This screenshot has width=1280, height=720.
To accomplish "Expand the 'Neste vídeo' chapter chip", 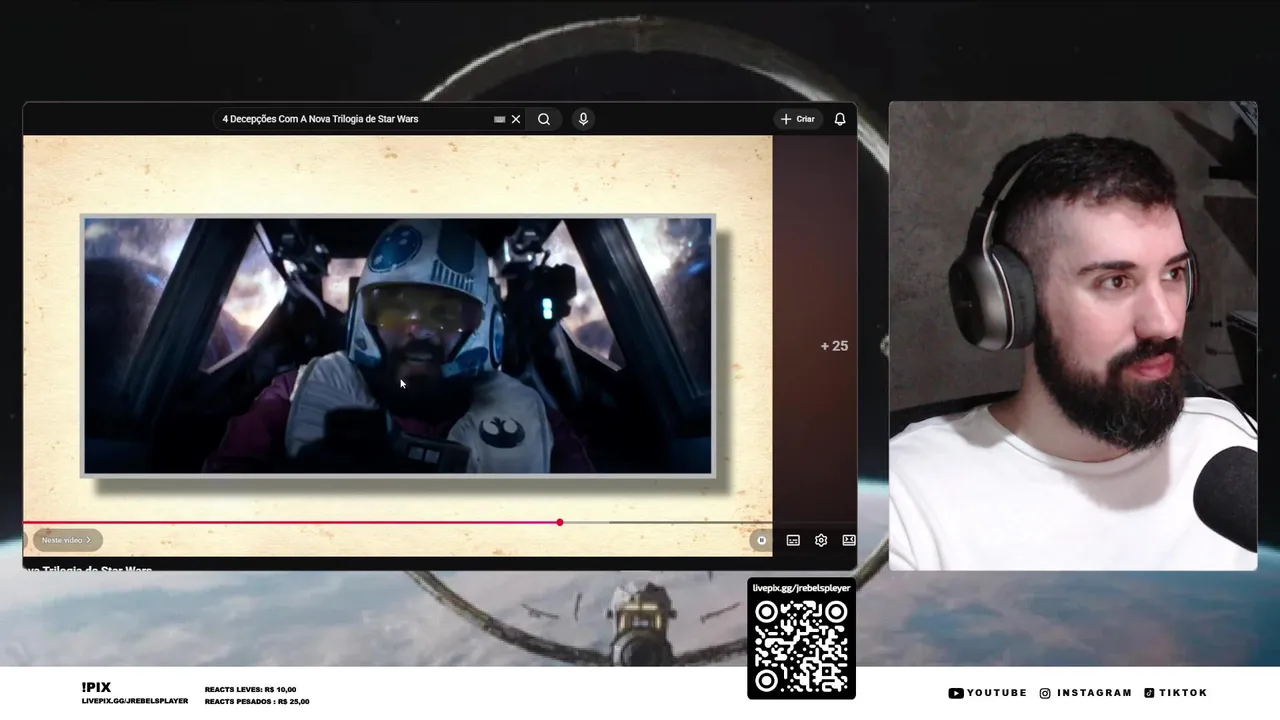I will [67, 540].
